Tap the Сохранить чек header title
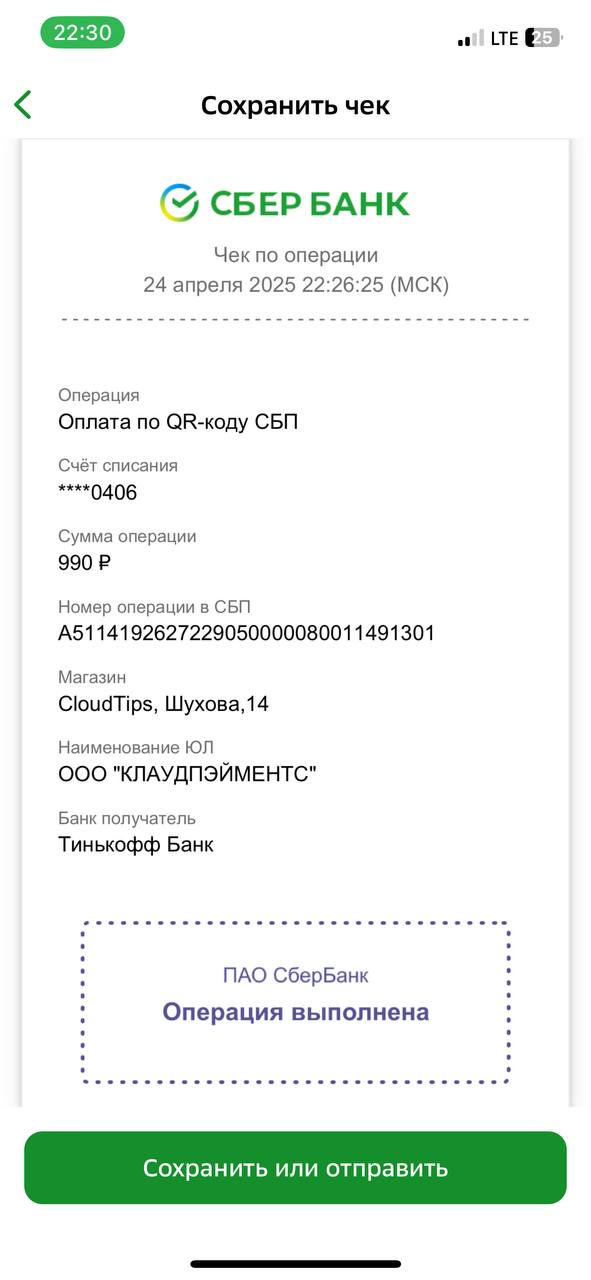 tap(295, 105)
